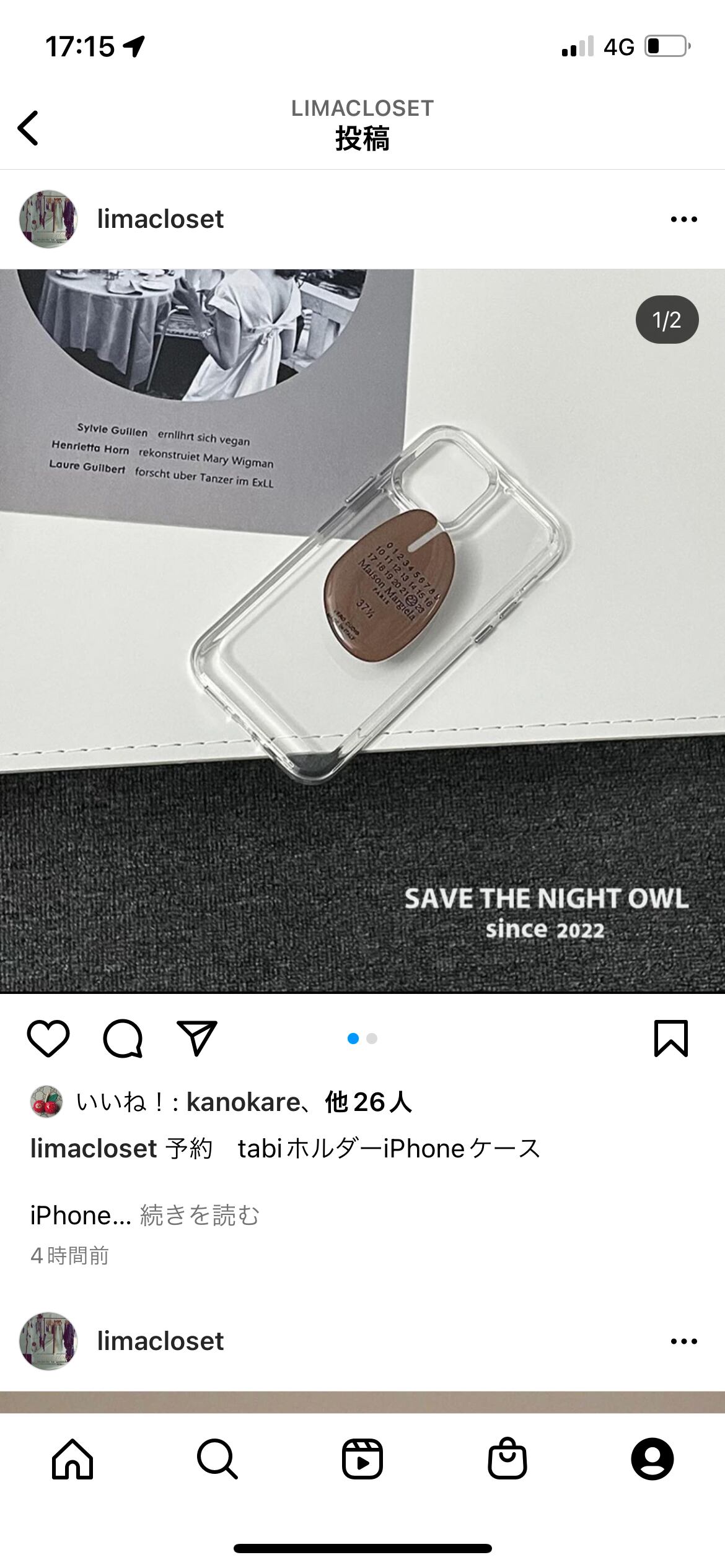The image size is (725, 1568).
Task: Open limacloset profile from post header username
Action: [x=160, y=219]
